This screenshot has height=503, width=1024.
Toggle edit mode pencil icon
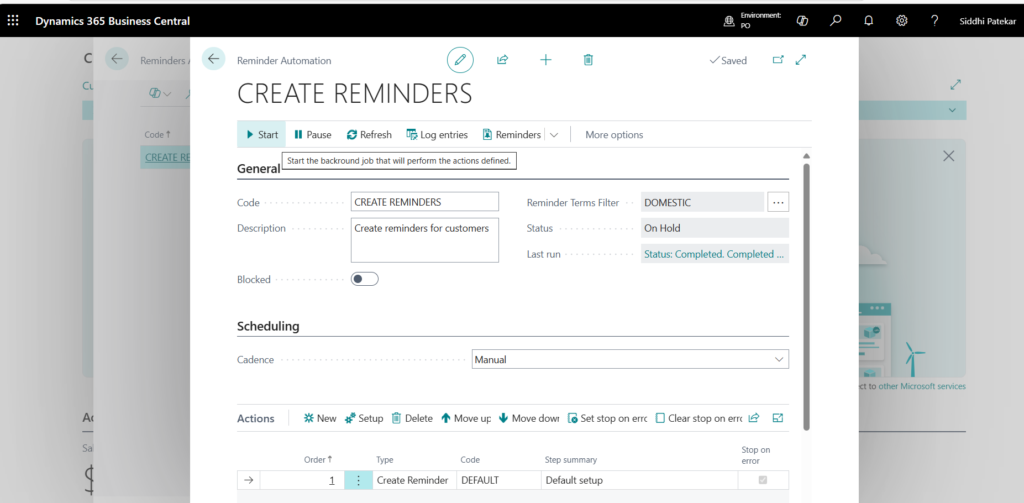point(460,60)
